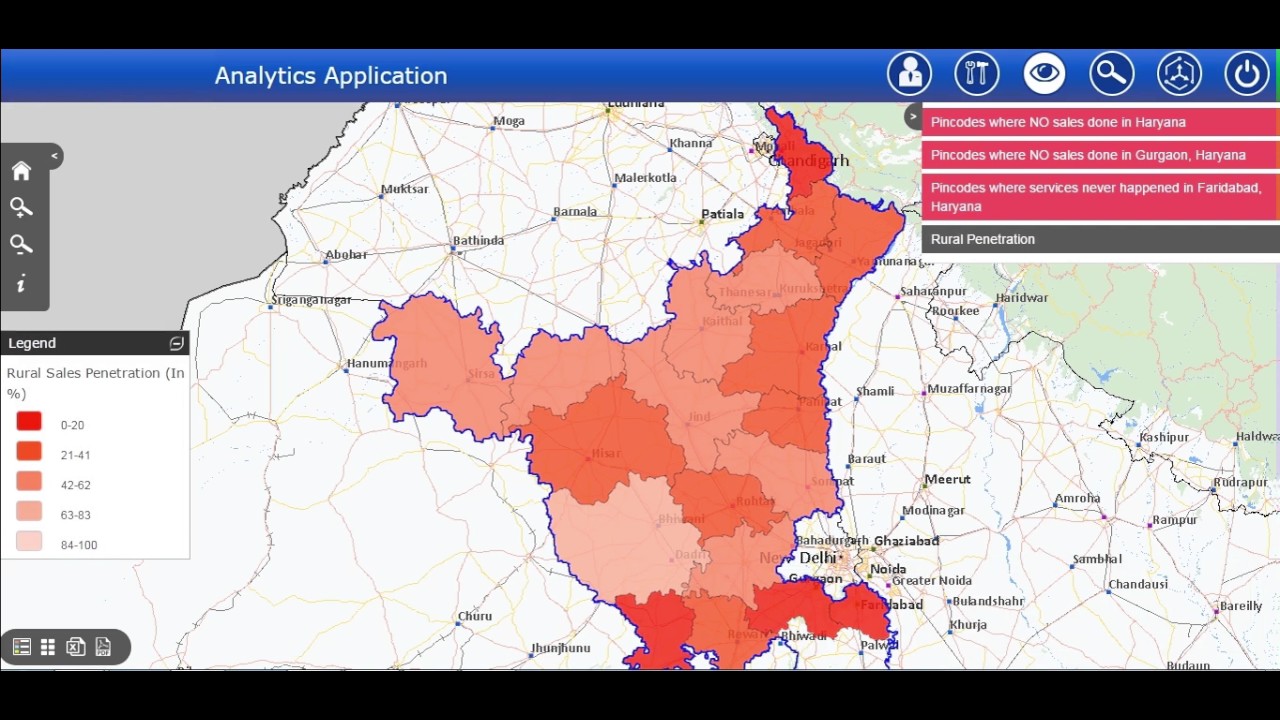Select the Rural Penetration item
The width and height of the screenshot is (1280, 720).
[x=1100, y=239]
